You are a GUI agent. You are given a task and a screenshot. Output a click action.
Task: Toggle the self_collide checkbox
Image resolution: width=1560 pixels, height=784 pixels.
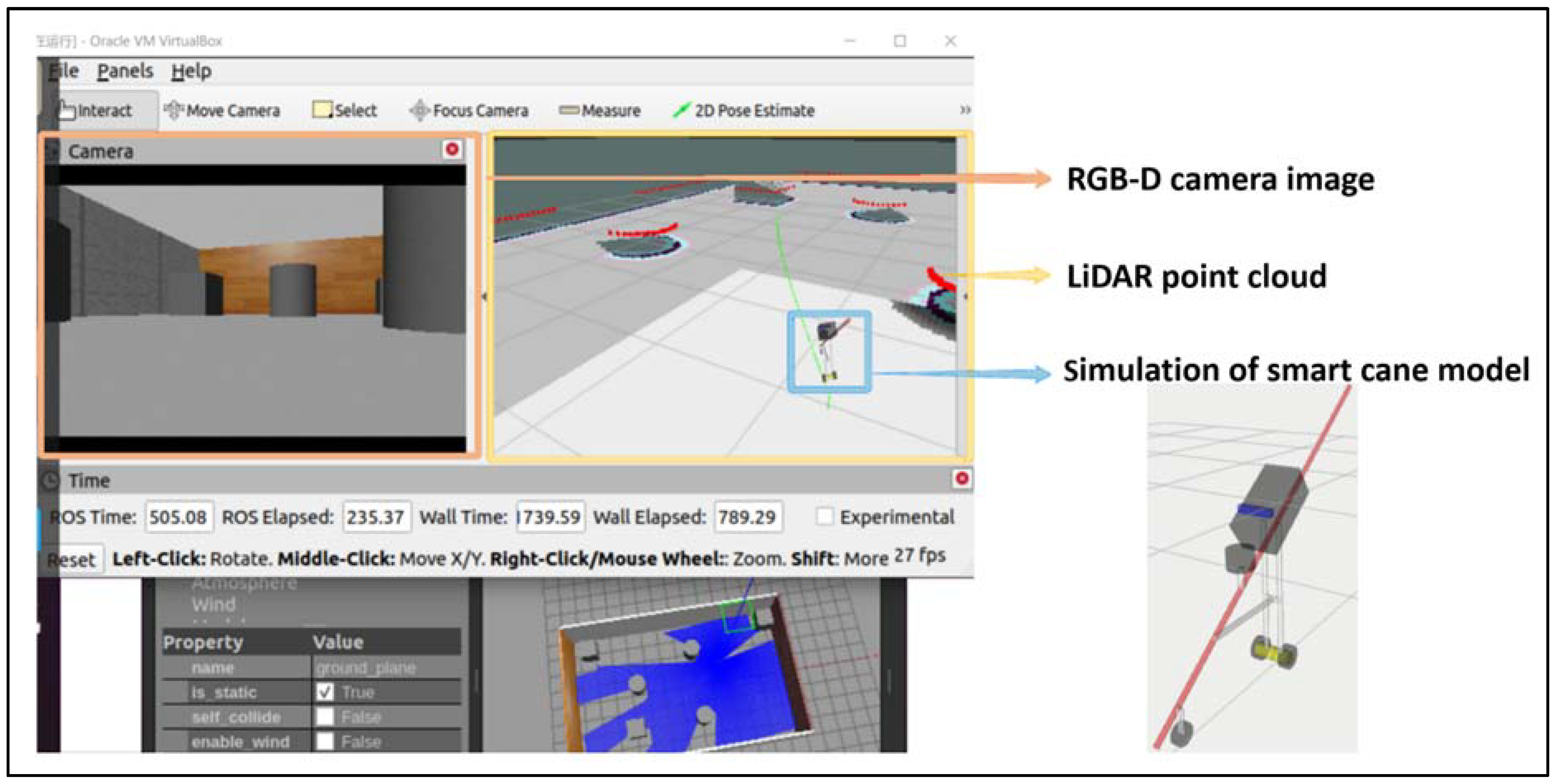pos(325,717)
